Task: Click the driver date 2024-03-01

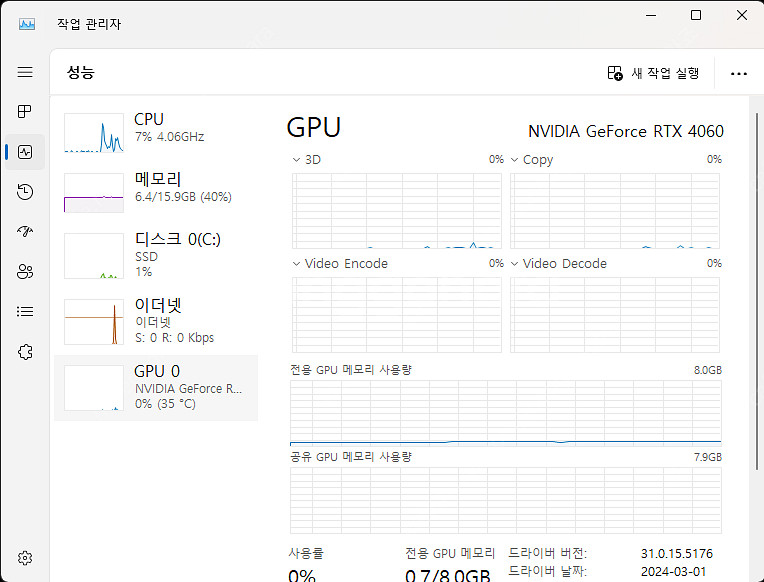Action: tap(673, 571)
